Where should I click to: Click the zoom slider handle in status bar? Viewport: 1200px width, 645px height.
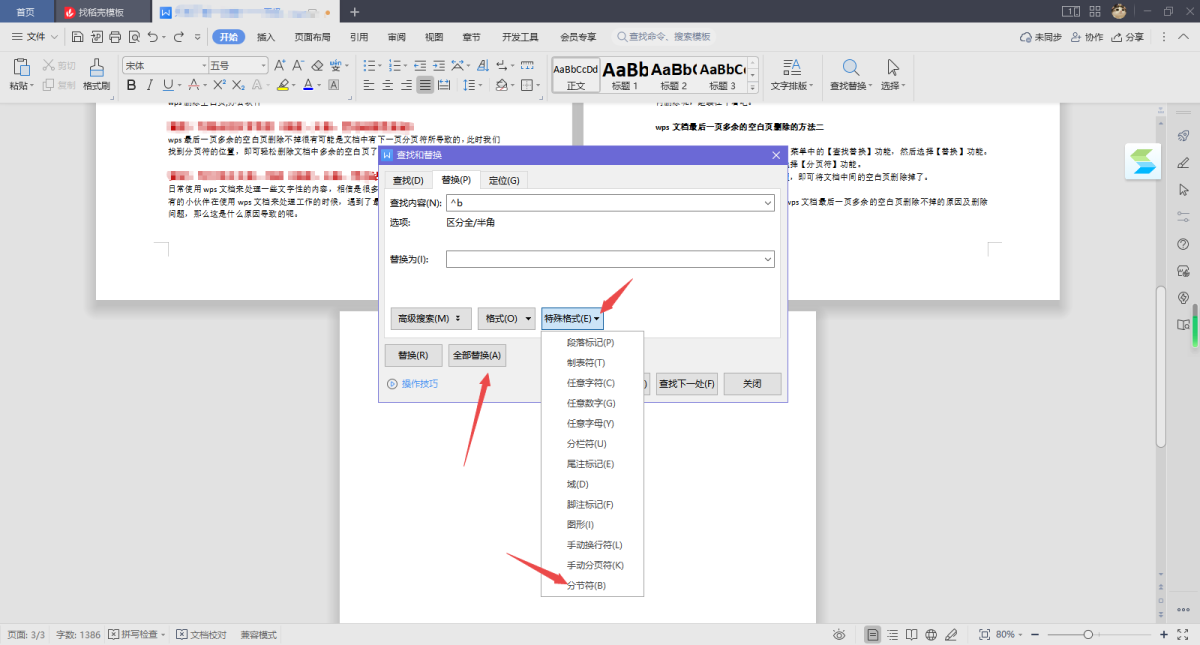[1088, 634]
